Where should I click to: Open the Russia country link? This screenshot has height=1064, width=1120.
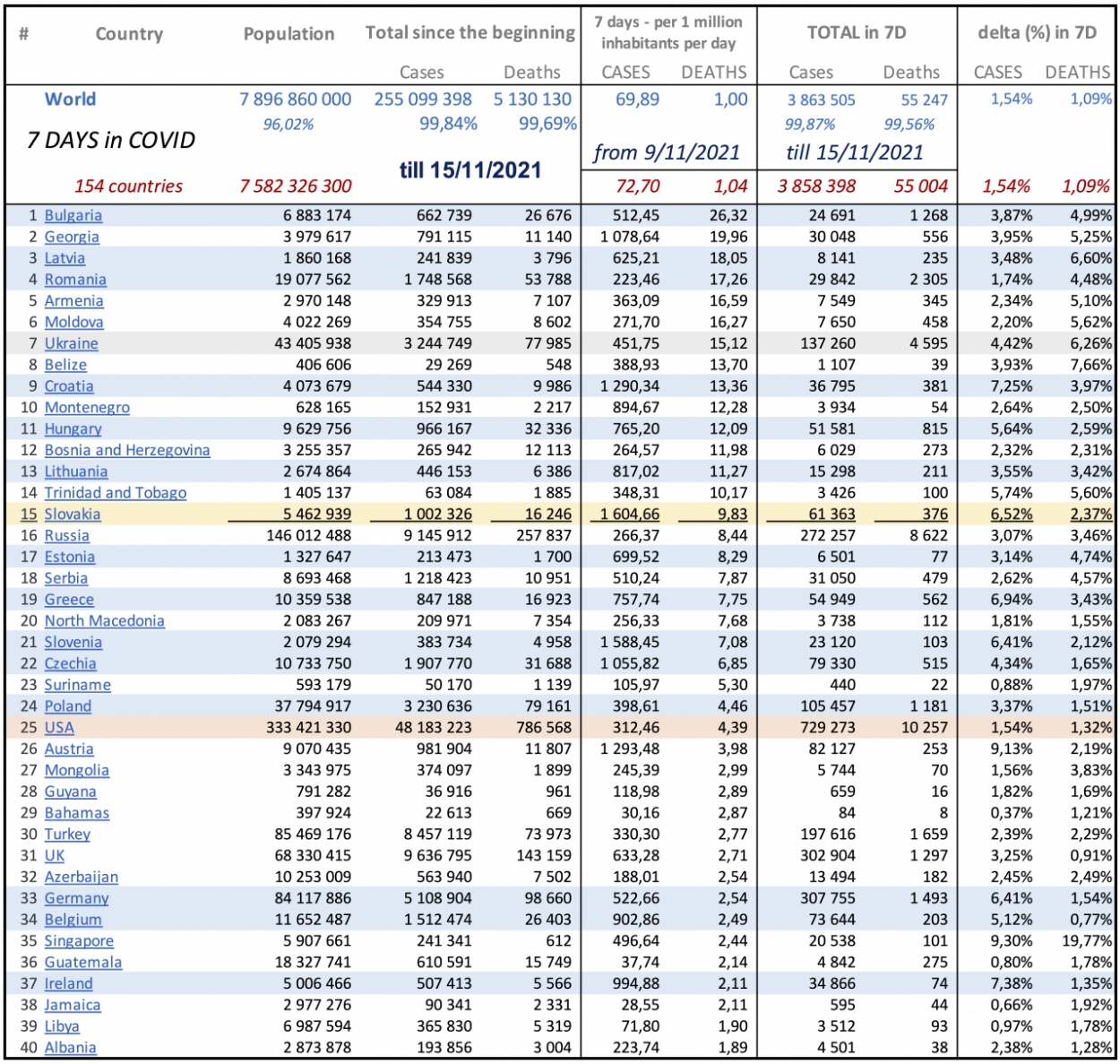(x=66, y=536)
